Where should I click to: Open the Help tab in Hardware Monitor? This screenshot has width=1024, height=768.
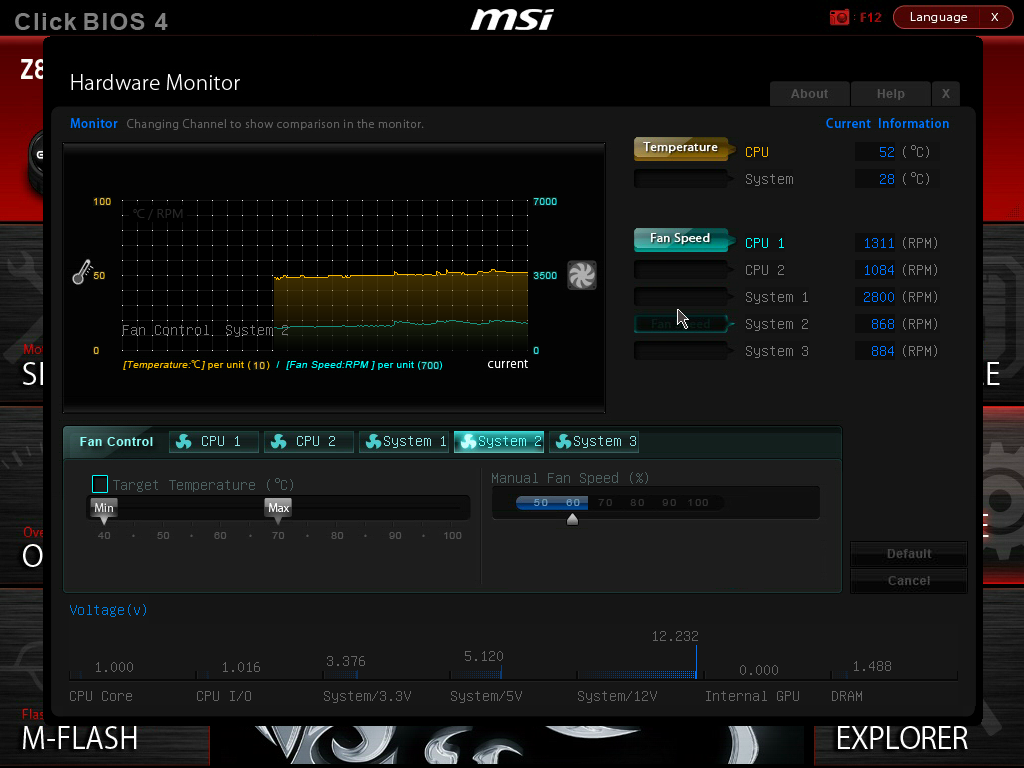891,94
